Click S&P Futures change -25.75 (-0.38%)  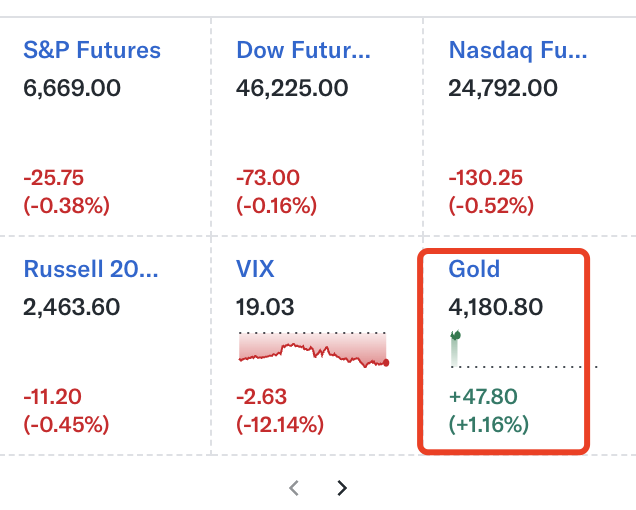66,192
